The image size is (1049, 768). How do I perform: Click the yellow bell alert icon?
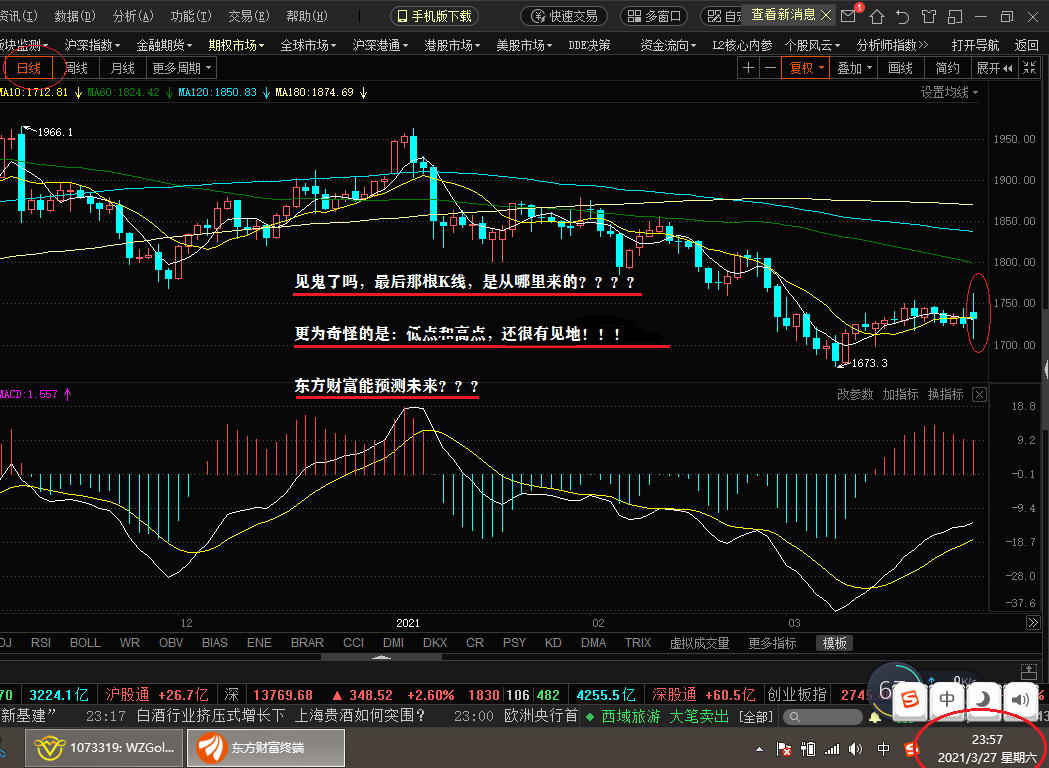pos(874,718)
